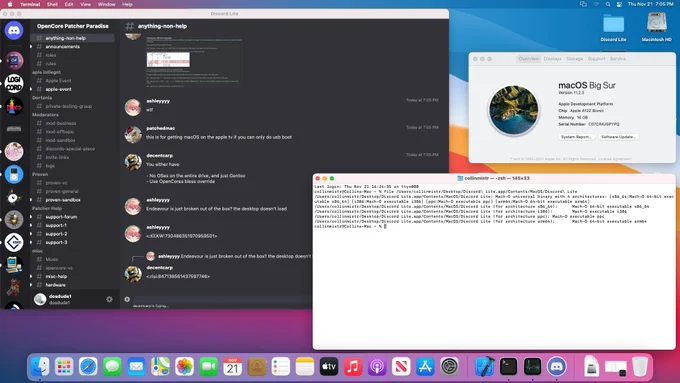Open Discord home via logo icon
680x383 pixels.
14,31
